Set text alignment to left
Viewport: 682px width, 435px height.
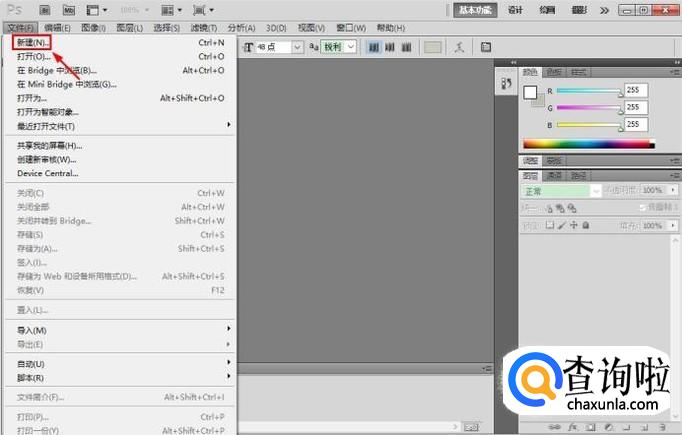374,47
